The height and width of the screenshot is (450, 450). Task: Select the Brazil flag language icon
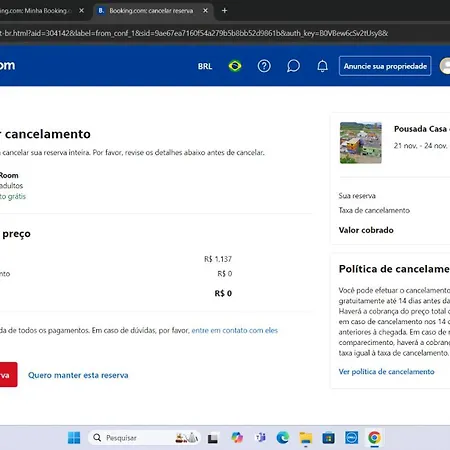(235, 66)
